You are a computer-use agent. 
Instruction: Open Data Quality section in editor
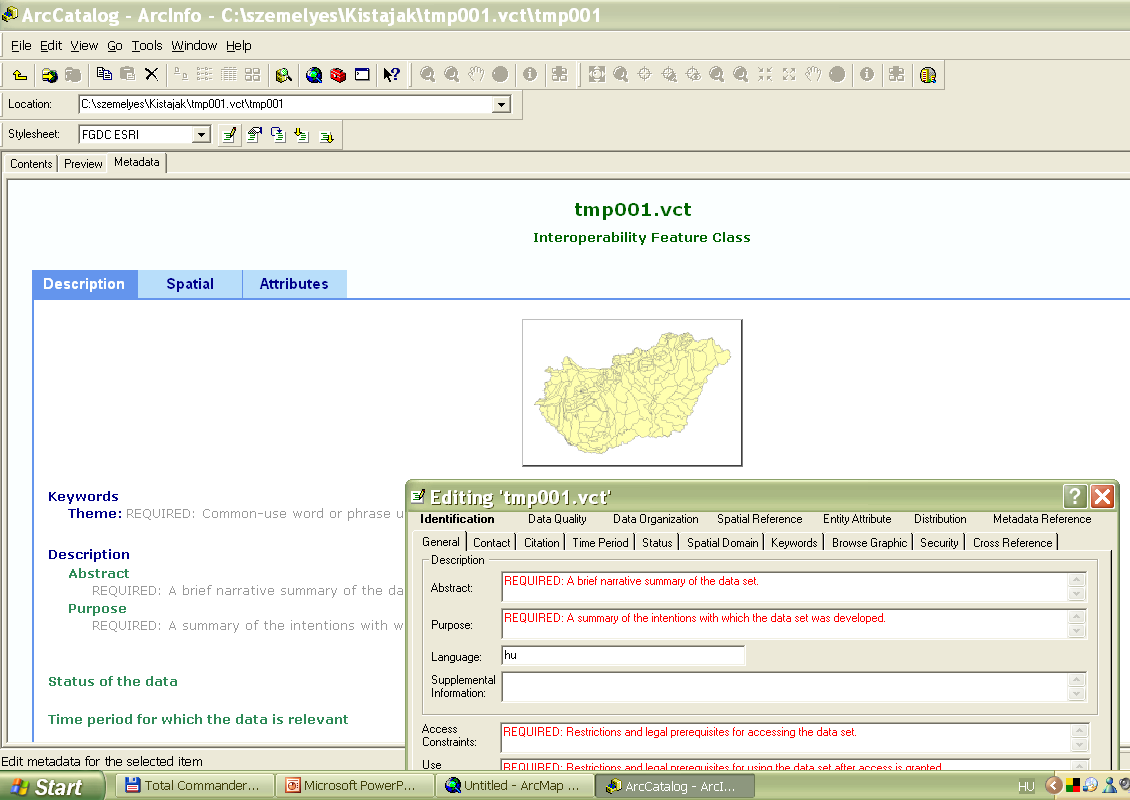[556, 519]
